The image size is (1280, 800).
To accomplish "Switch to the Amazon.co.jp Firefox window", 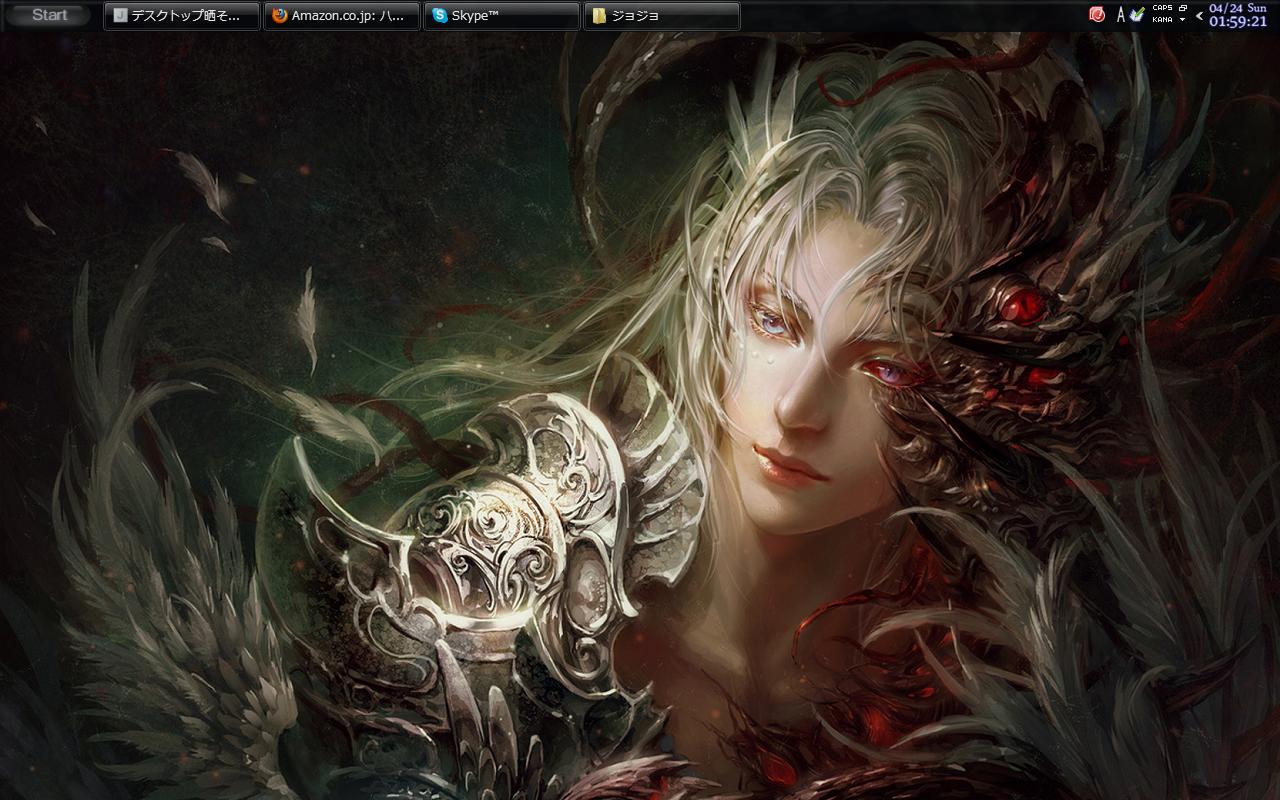I will pyautogui.click(x=342, y=15).
